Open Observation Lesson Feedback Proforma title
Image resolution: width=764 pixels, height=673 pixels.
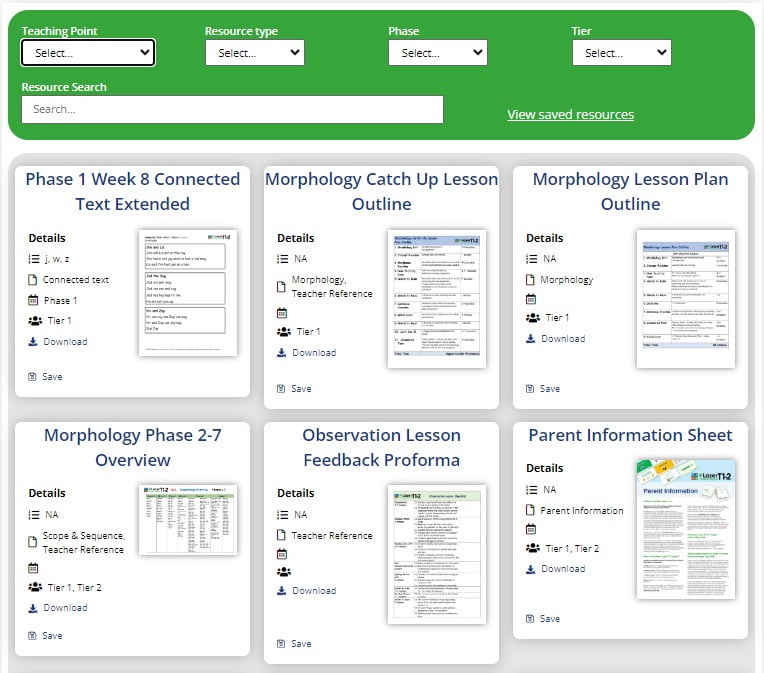coord(381,448)
